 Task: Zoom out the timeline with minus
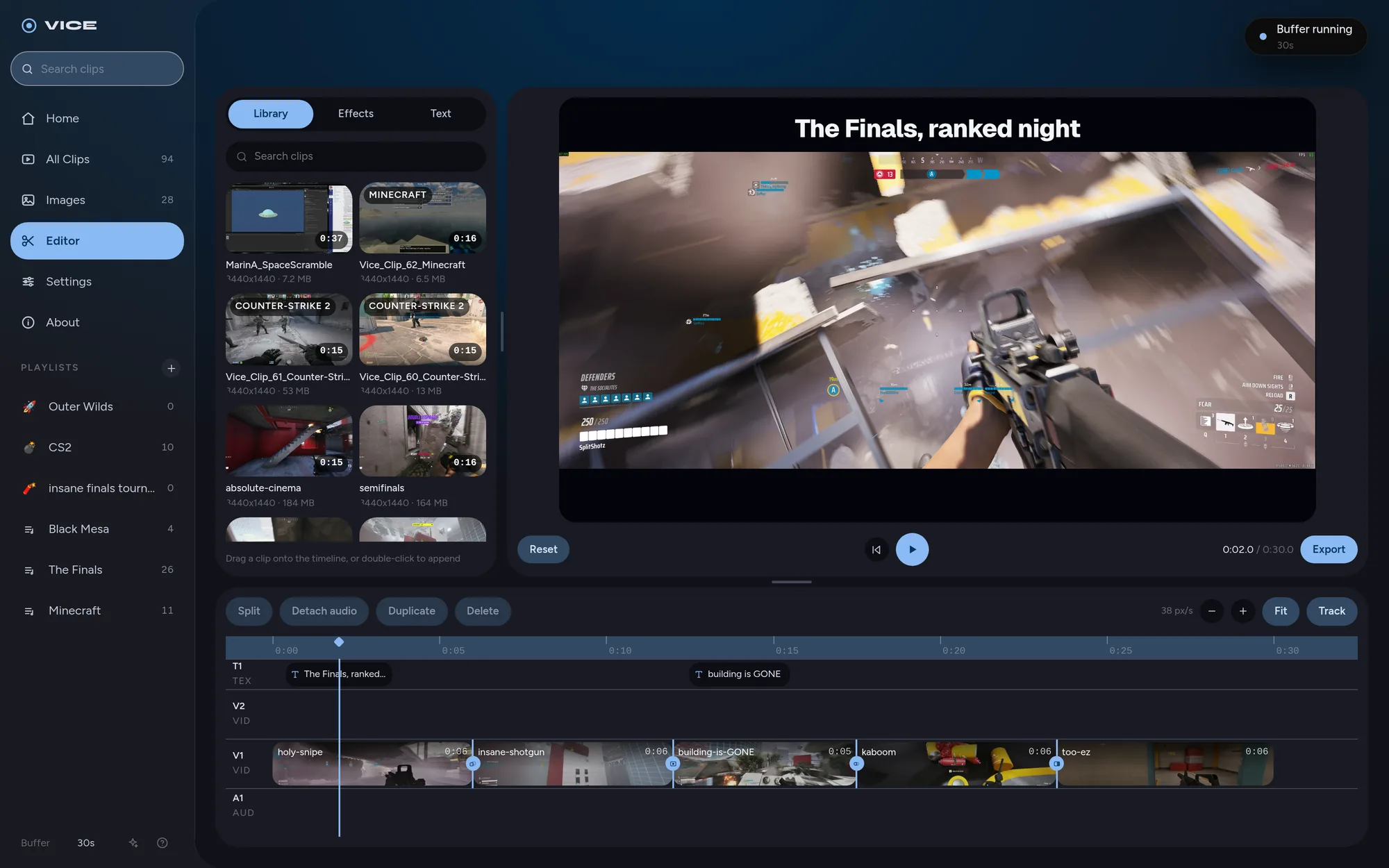[x=1212, y=611]
